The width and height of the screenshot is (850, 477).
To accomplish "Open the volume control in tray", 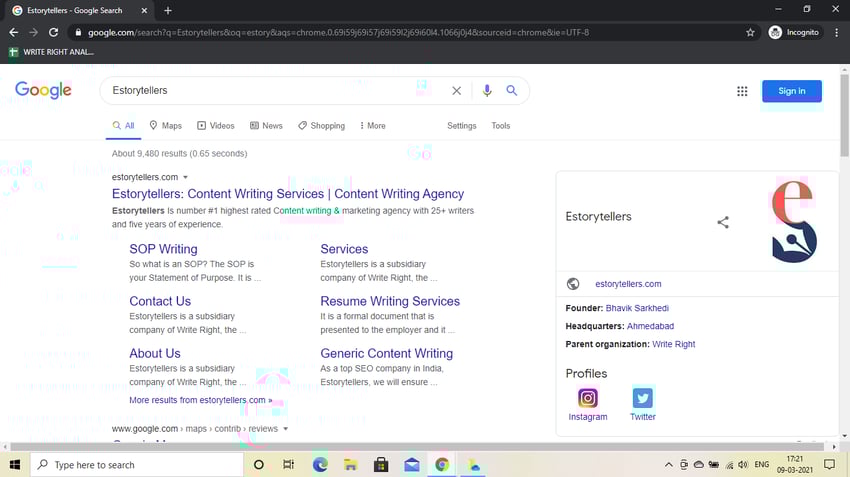I will (743, 465).
